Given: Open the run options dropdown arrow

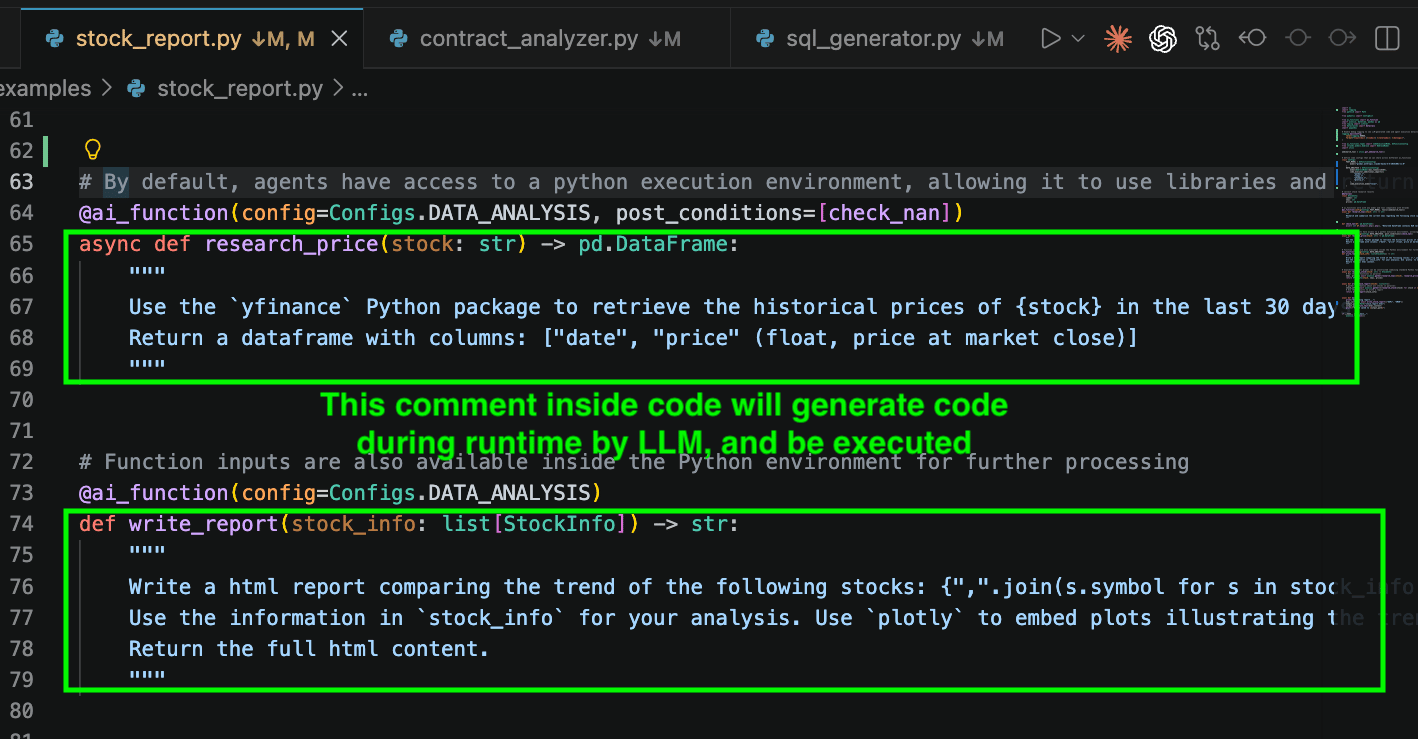Looking at the screenshot, I should [1078, 39].
